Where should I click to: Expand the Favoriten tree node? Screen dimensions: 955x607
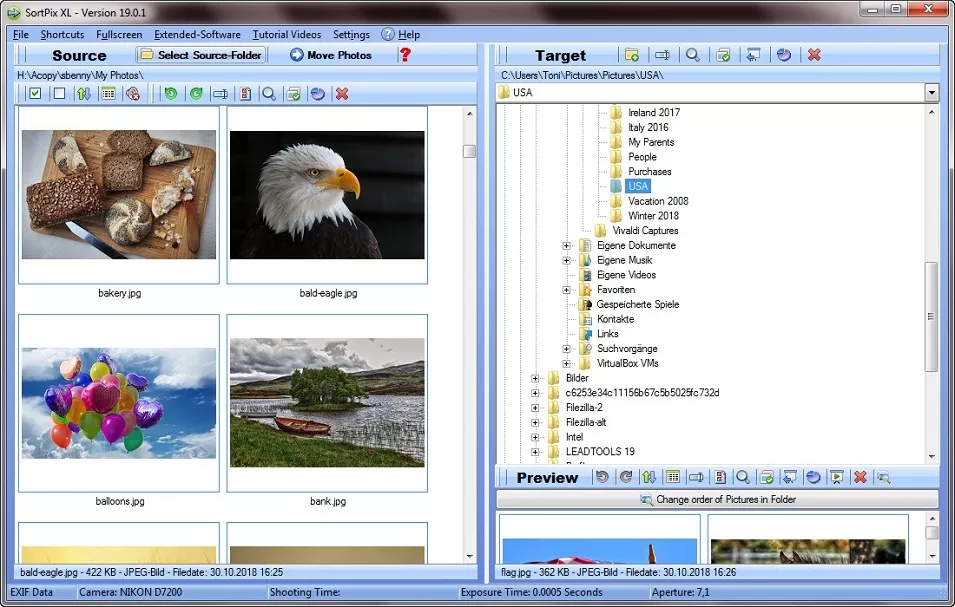pos(566,290)
